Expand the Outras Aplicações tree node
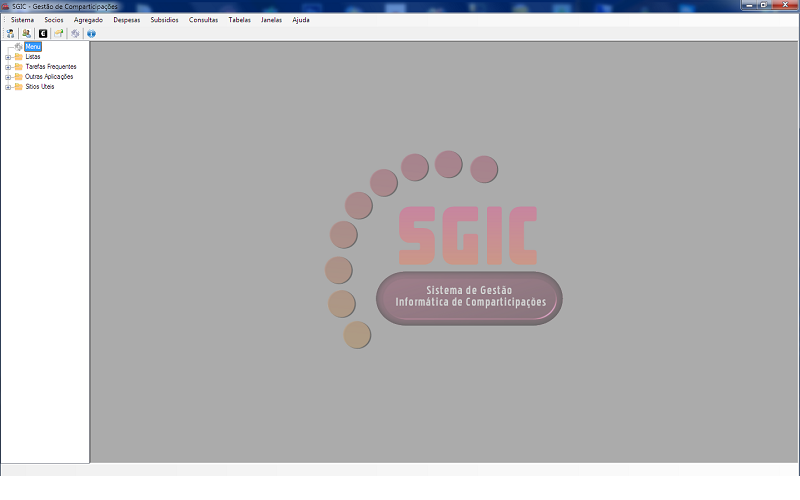Screen dimensions: 800x500 7,77
